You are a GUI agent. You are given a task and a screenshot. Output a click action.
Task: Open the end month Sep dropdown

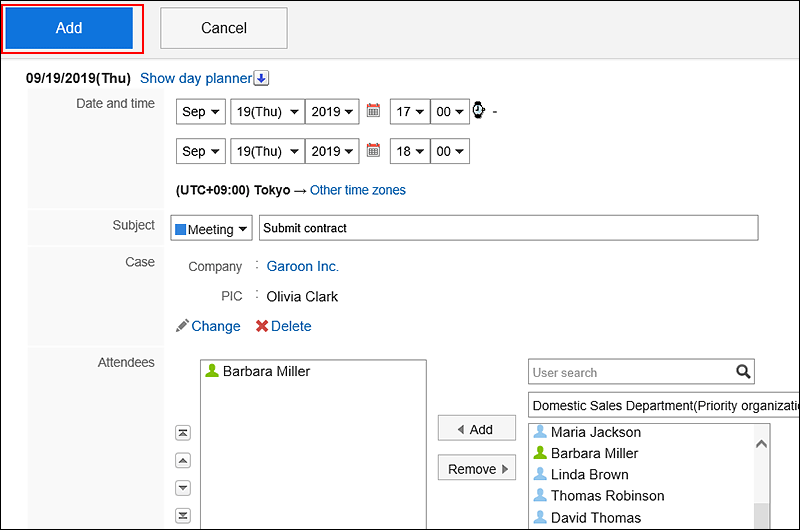coord(201,151)
